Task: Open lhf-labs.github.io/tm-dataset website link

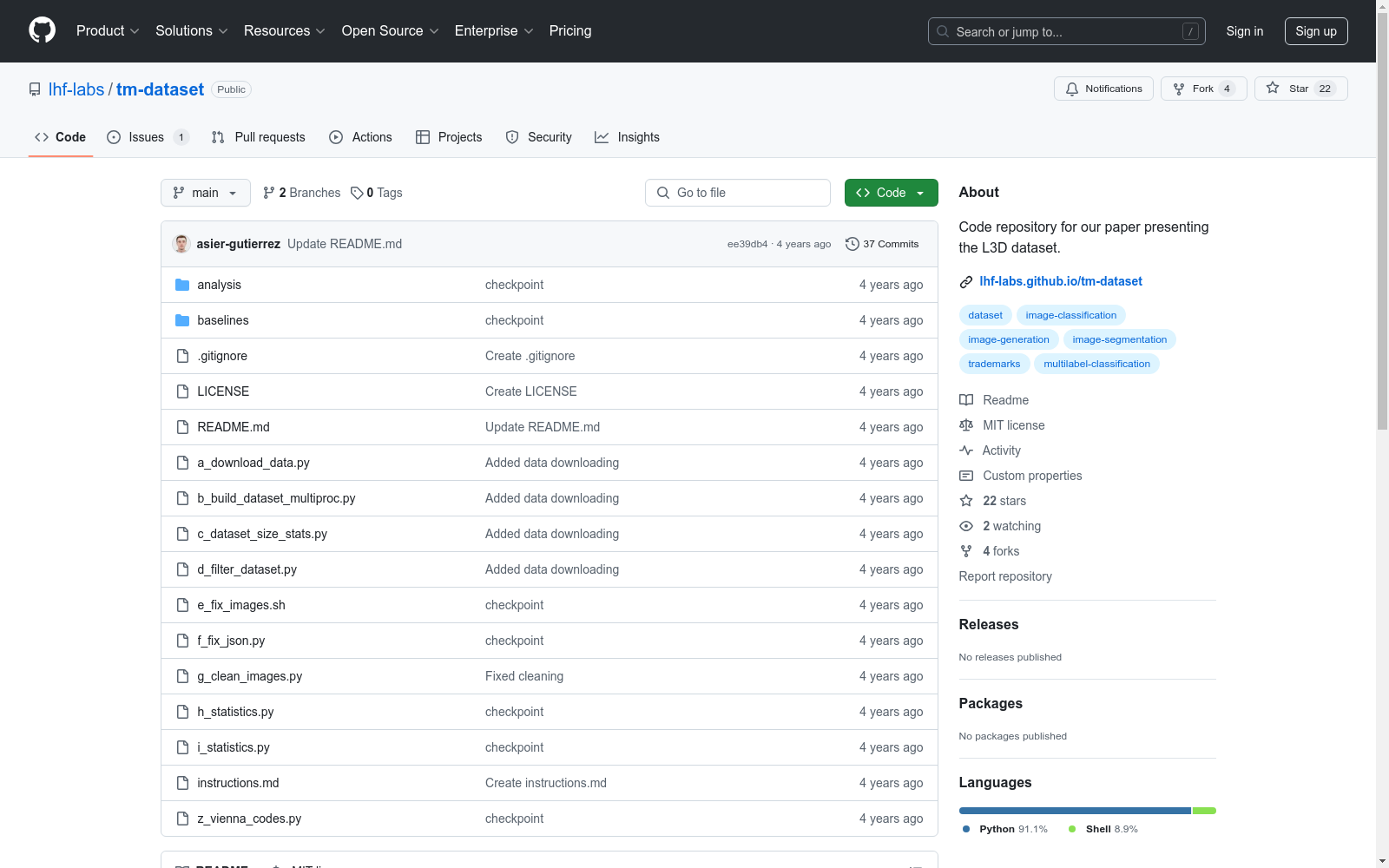Action: [1061, 281]
